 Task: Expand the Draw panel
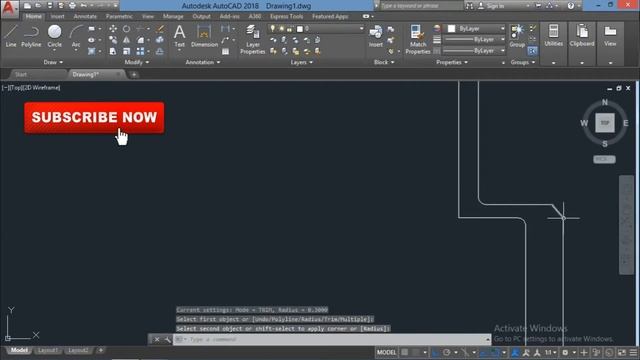(x=53, y=62)
